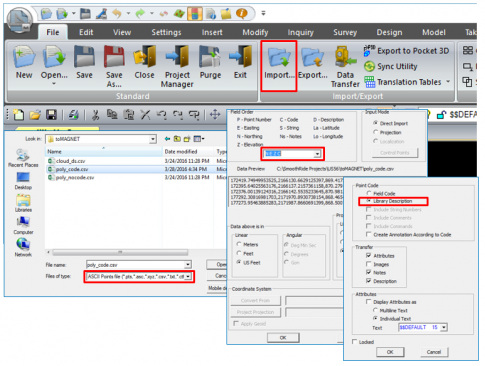Screen dimensions: 485x366
Task: Open Recent Places in the file dialog
Action: tap(23, 158)
